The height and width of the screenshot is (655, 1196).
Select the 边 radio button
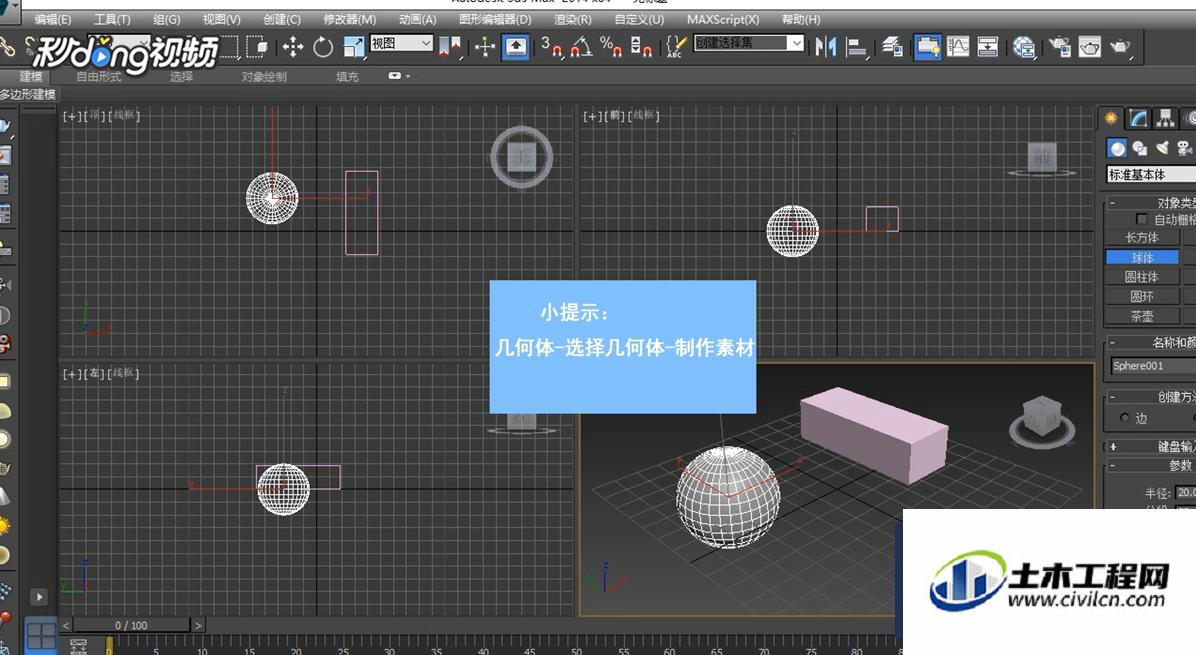click(1125, 418)
